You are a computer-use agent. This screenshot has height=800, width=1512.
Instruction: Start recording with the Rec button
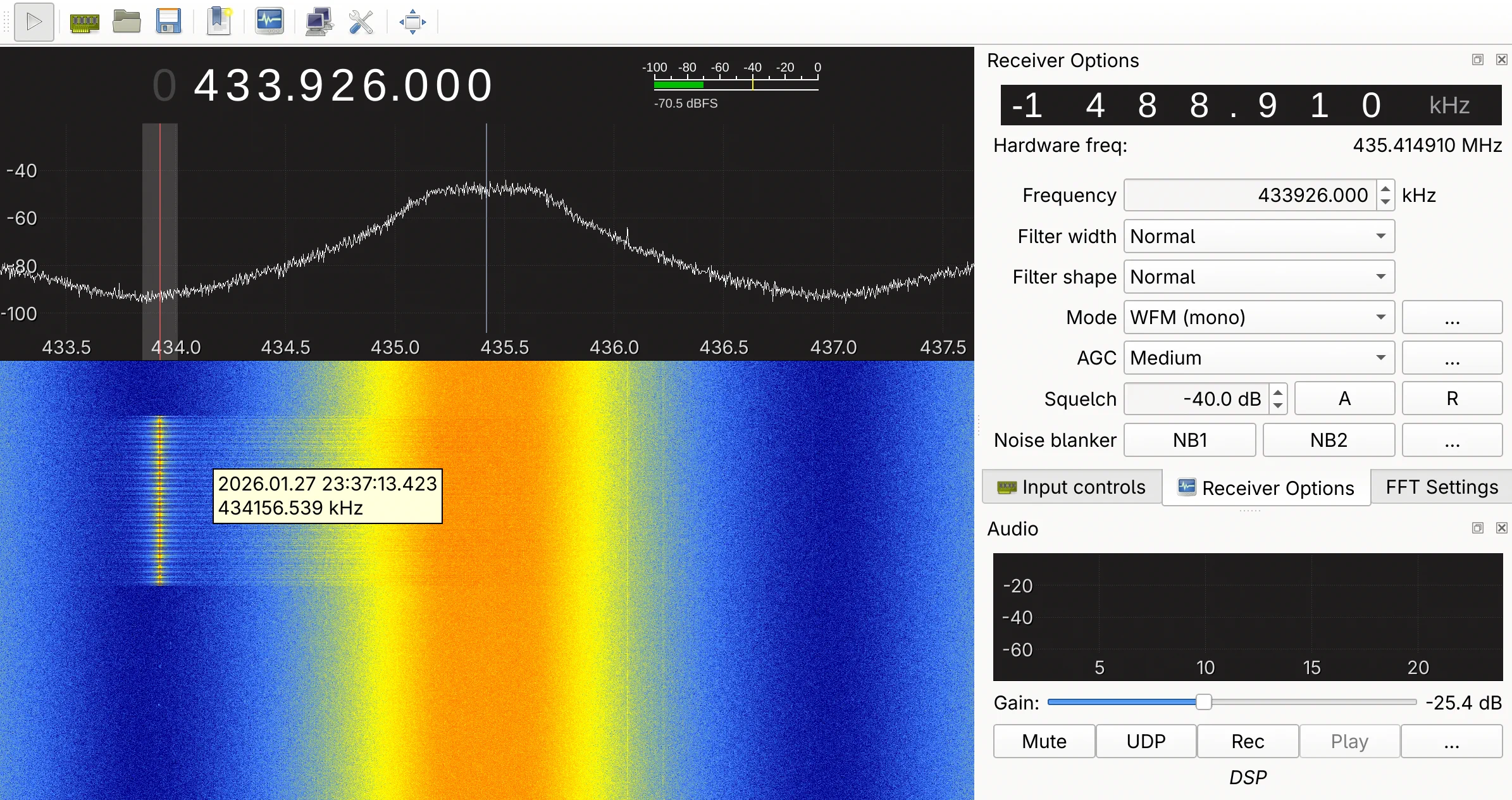[1247, 741]
